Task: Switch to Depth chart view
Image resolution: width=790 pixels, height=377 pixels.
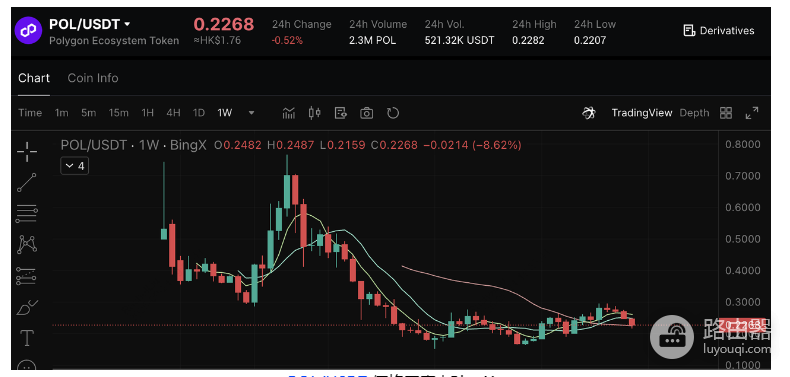Action: [x=694, y=113]
